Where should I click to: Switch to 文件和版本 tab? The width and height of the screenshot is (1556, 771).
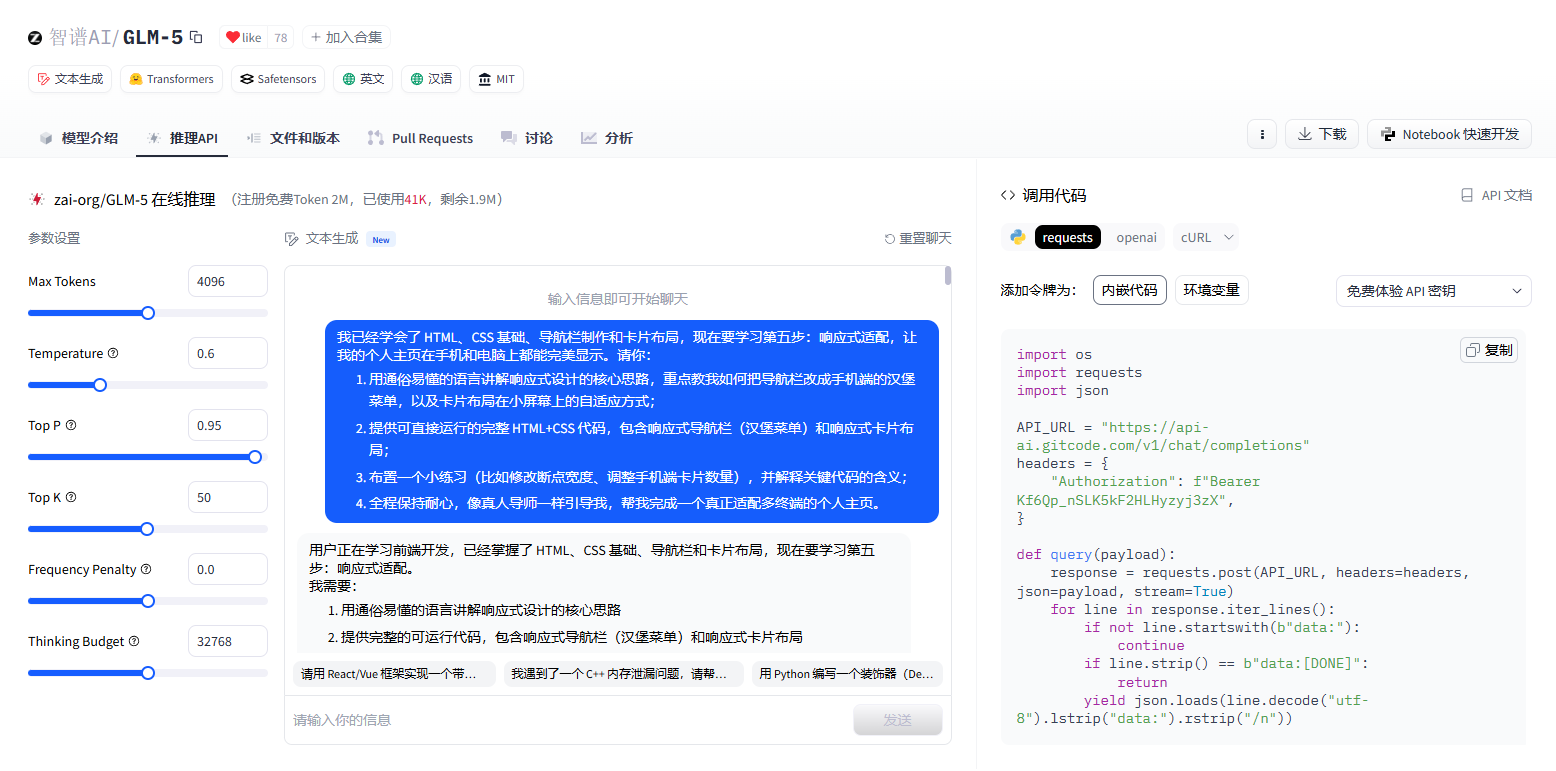[x=293, y=138]
